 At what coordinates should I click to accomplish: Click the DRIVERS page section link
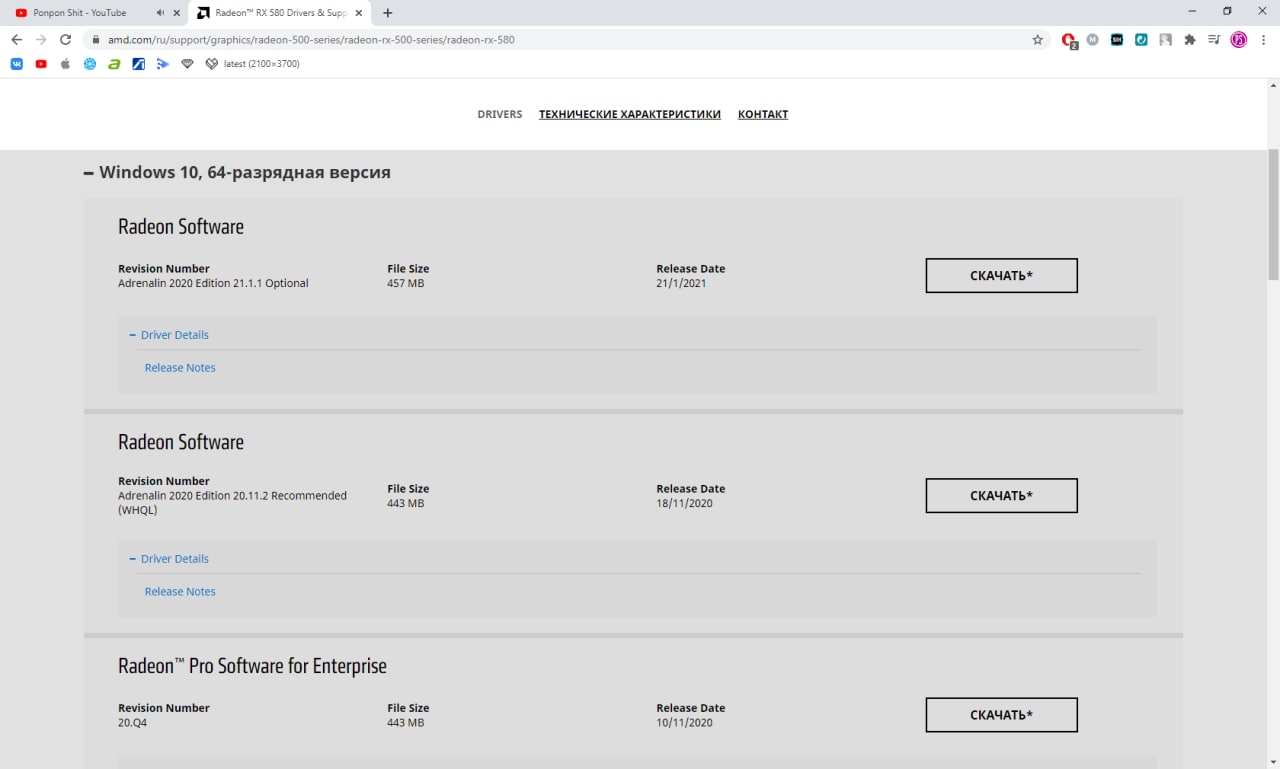(500, 114)
